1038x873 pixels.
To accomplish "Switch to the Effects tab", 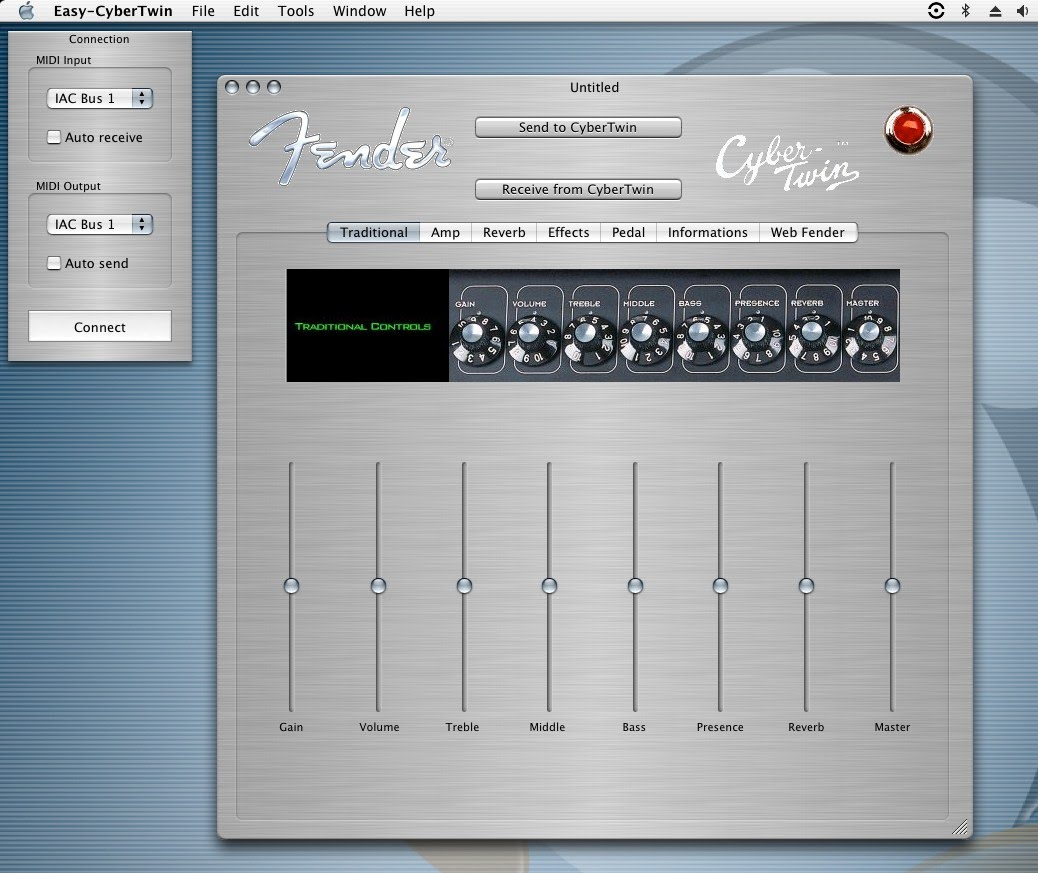I will click(x=569, y=232).
